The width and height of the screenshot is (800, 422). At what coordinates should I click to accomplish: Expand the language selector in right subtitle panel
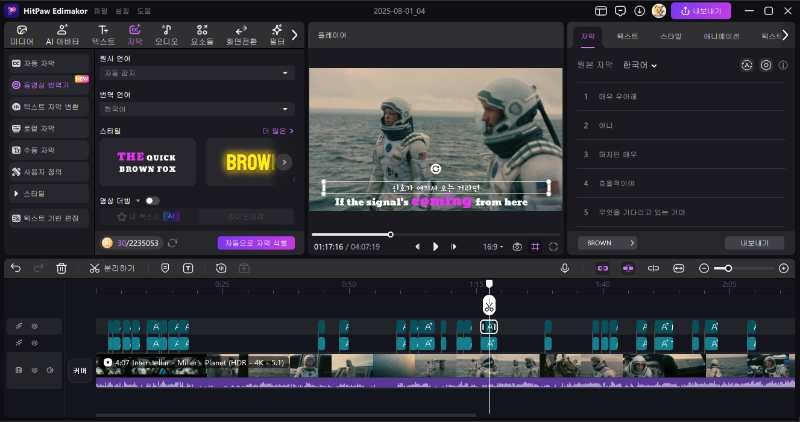pyautogui.click(x=640, y=65)
